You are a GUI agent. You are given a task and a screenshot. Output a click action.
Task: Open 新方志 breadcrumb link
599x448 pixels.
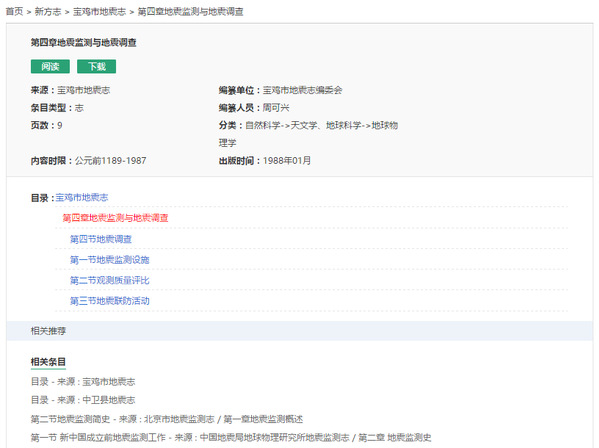pyautogui.click(x=48, y=12)
